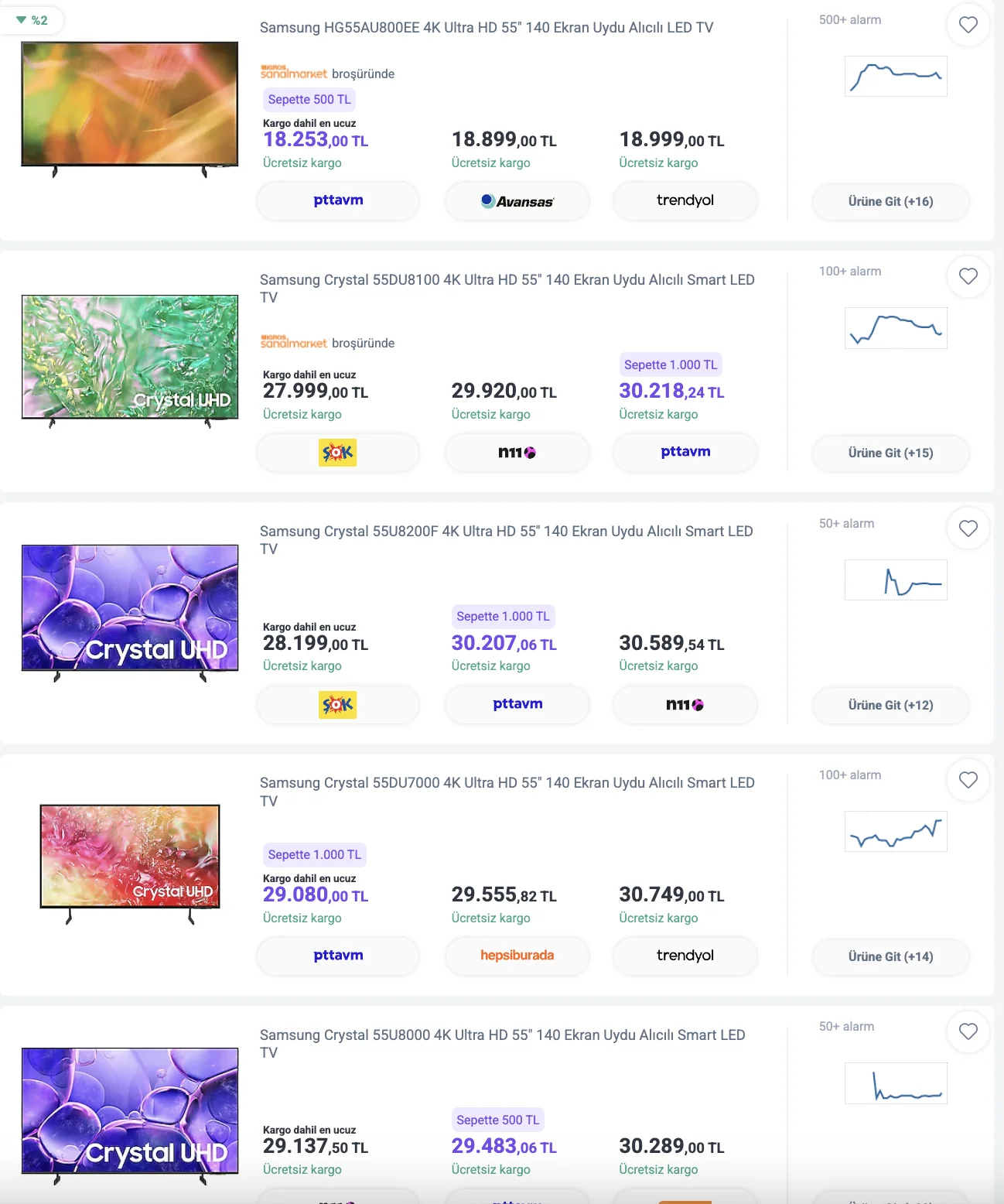Click heart icon on Crystal 55DU7000 listing
This screenshot has height=1204, width=1004.
point(968,780)
